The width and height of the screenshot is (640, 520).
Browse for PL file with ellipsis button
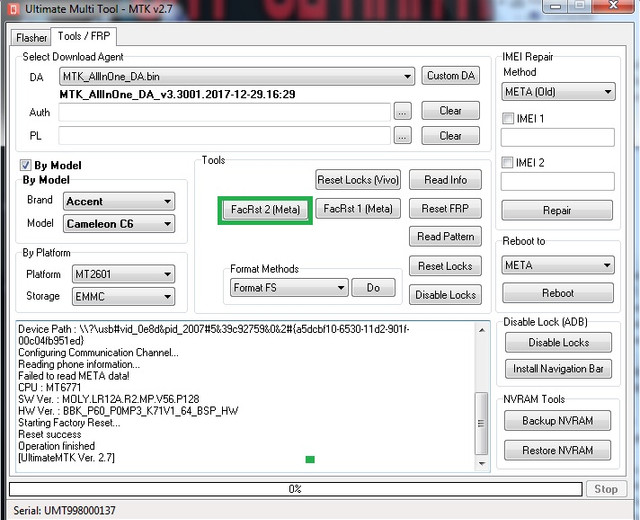(402, 136)
